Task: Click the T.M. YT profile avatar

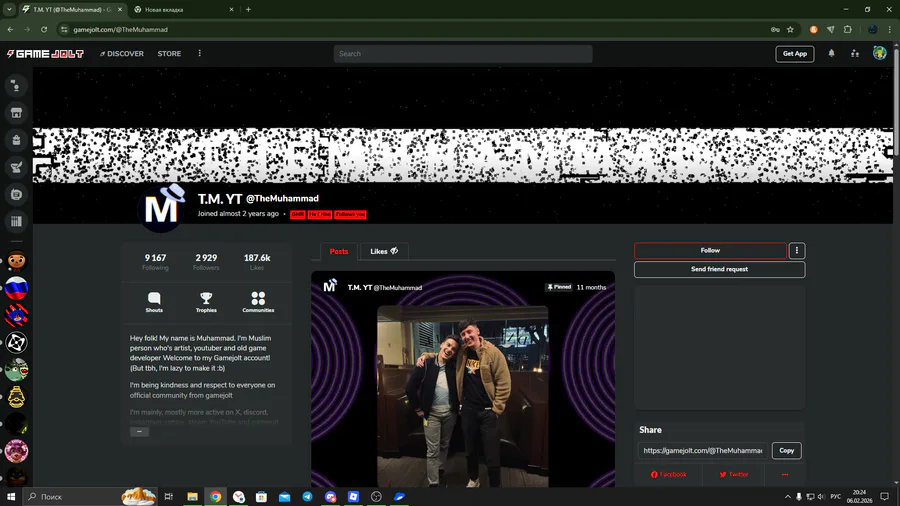Action: point(162,209)
